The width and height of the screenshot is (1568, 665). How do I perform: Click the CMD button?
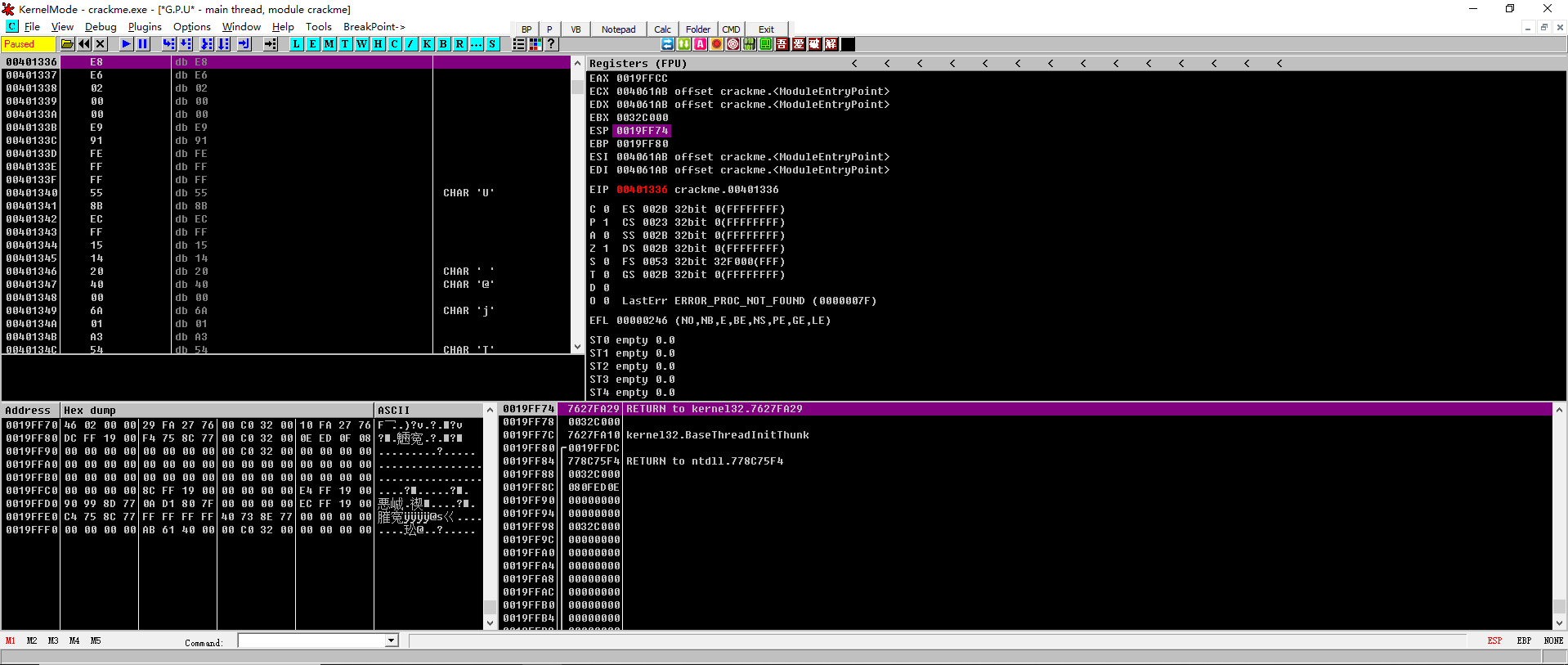731,29
